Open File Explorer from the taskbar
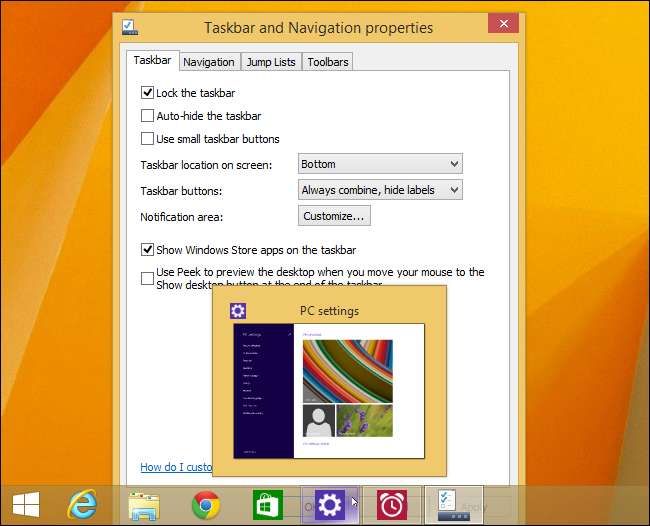Viewport: 650px width, 526px height. click(x=144, y=506)
